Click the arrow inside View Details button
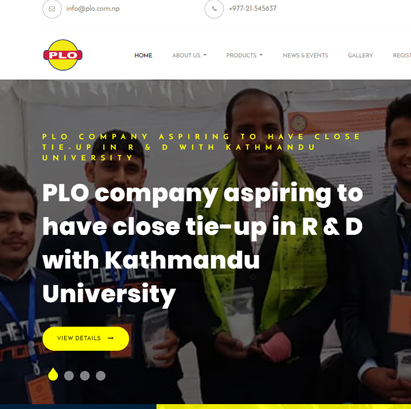This screenshot has height=409, width=411. [x=111, y=338]
